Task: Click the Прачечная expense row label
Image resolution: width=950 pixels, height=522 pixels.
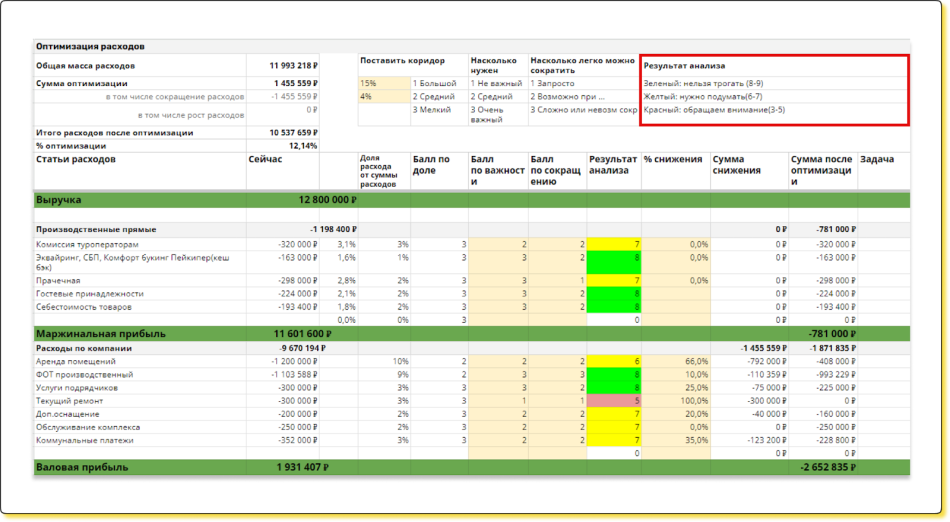Action: (58, 281)
